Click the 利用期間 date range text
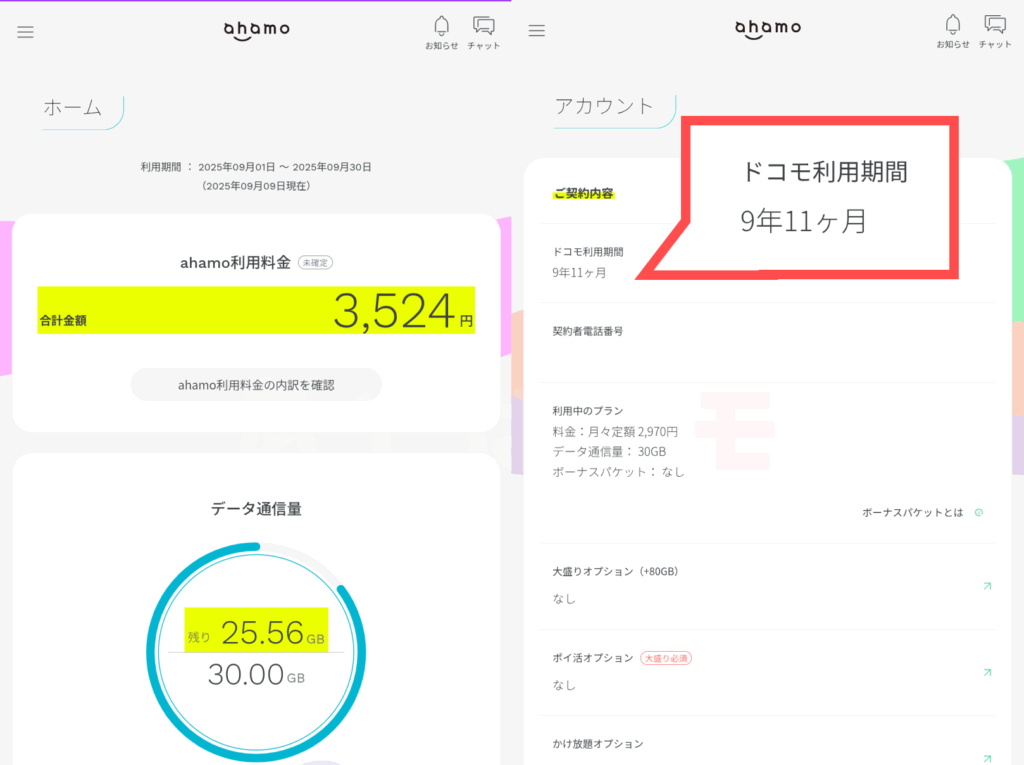Screen dimensions: 1024x765 click(256, 167)
